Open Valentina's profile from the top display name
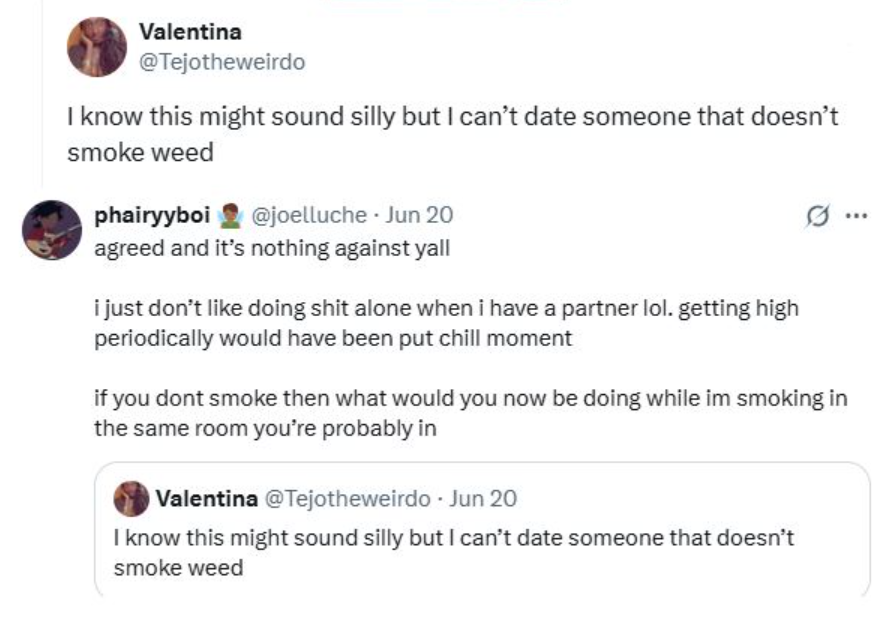 pos(190,32)
